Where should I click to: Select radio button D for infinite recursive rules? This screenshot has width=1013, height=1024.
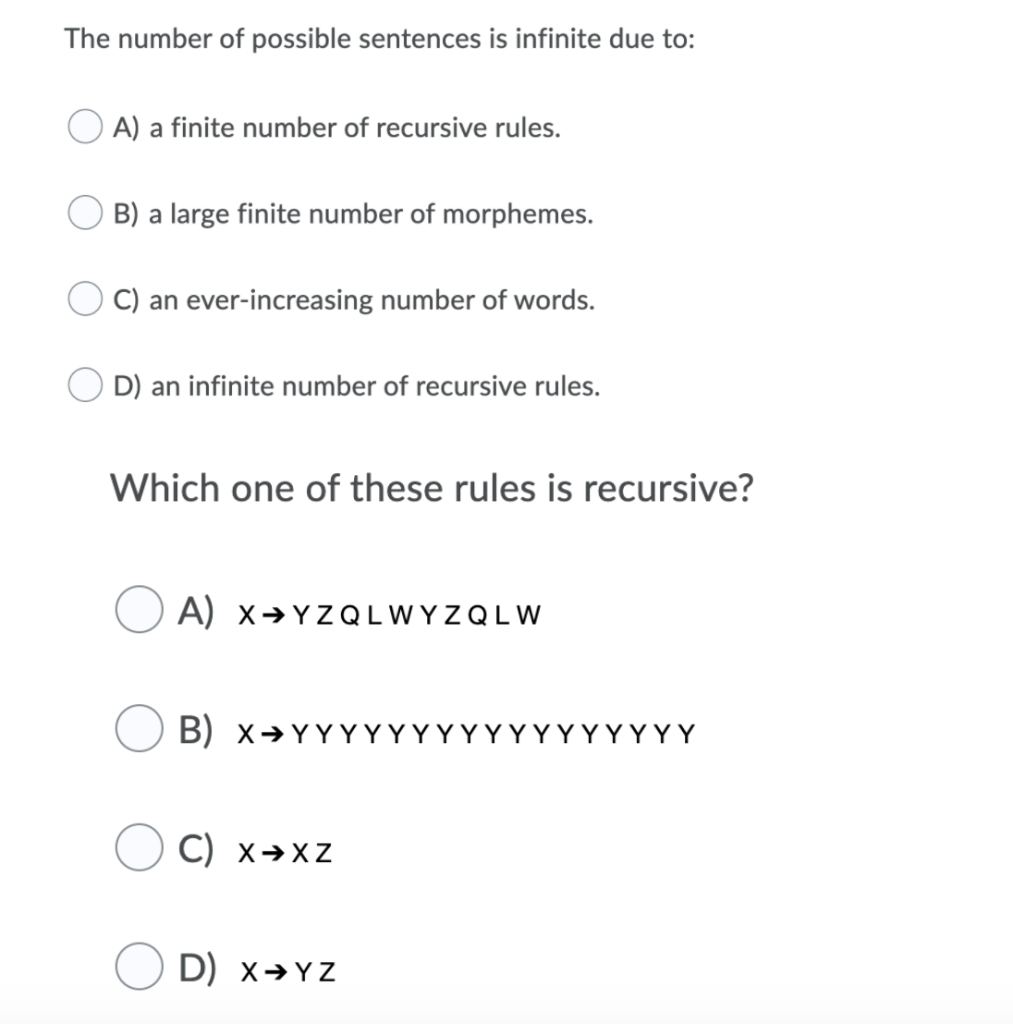(x=84, y=384)
